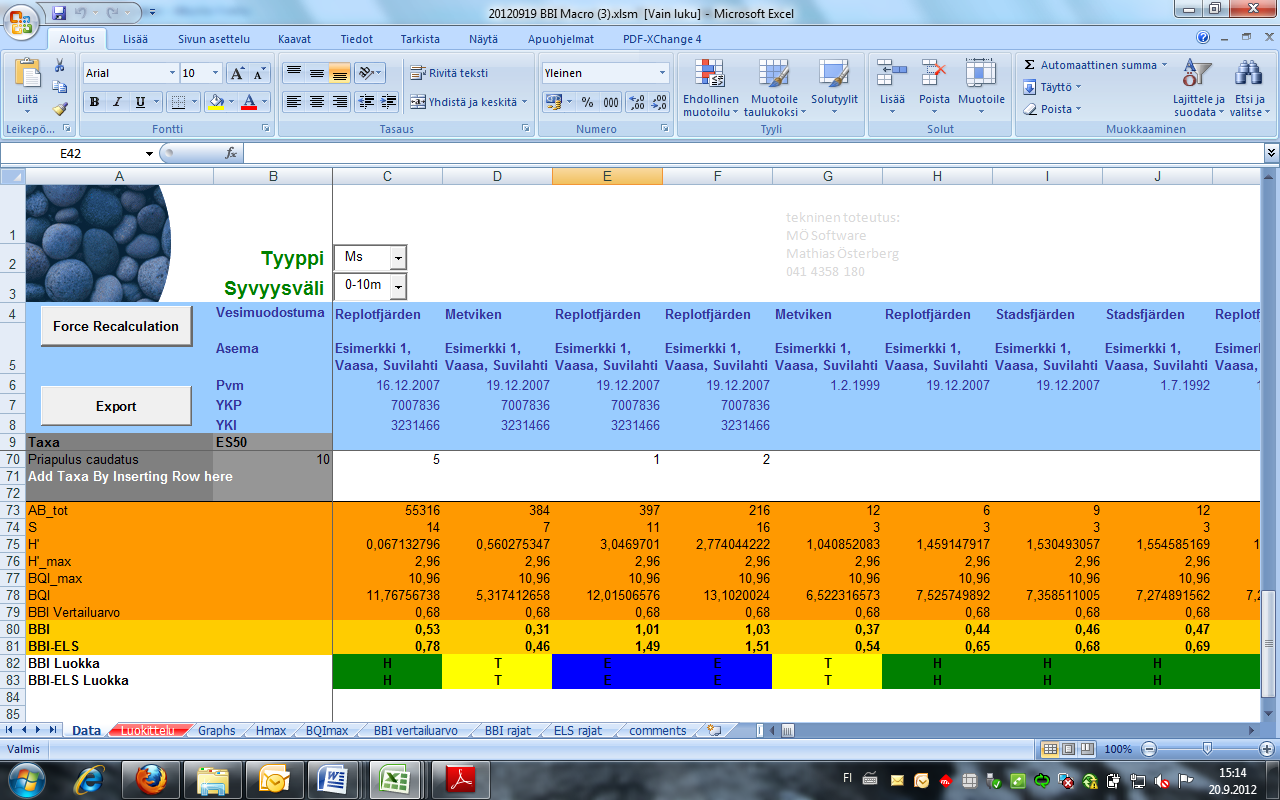Toggle middle vertical alignment
Screen dimensions: 1280x800
(x=316, y=73)
